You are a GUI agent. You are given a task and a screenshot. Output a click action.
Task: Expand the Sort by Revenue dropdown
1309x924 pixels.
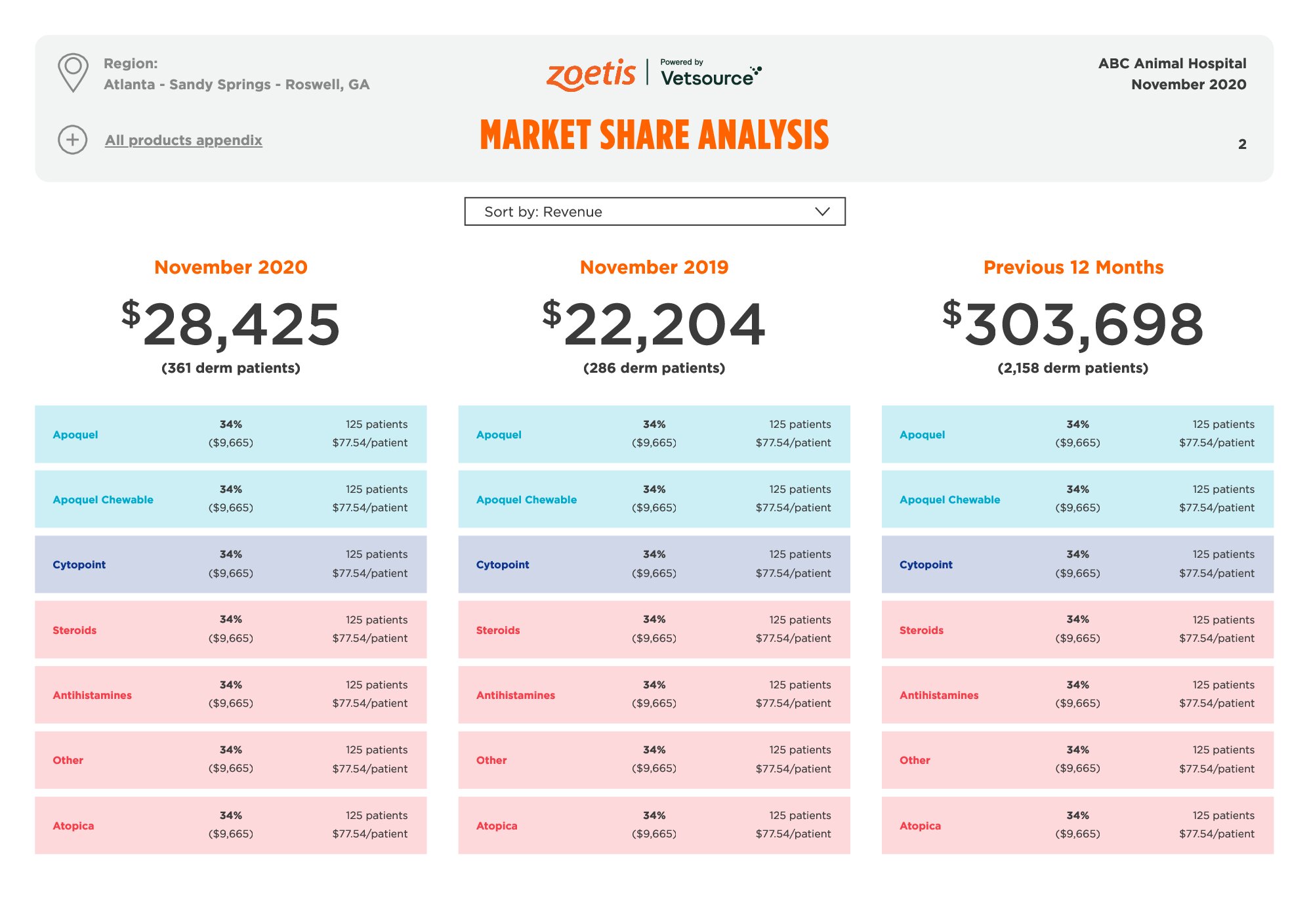[655, 211]
